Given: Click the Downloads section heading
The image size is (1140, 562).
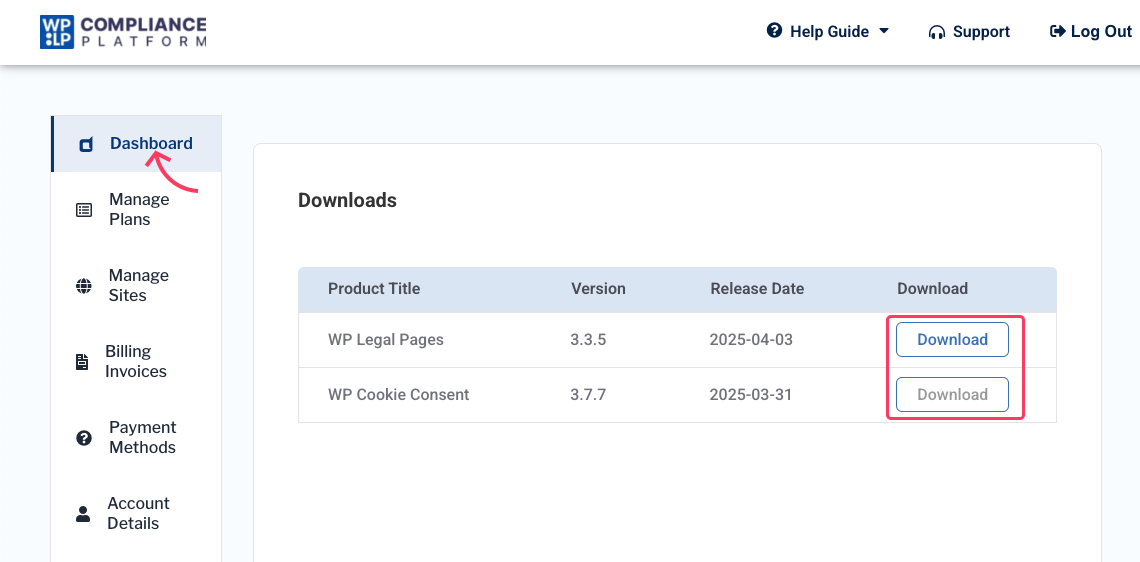Looking at the screenshot, I should tap(348, 201).
